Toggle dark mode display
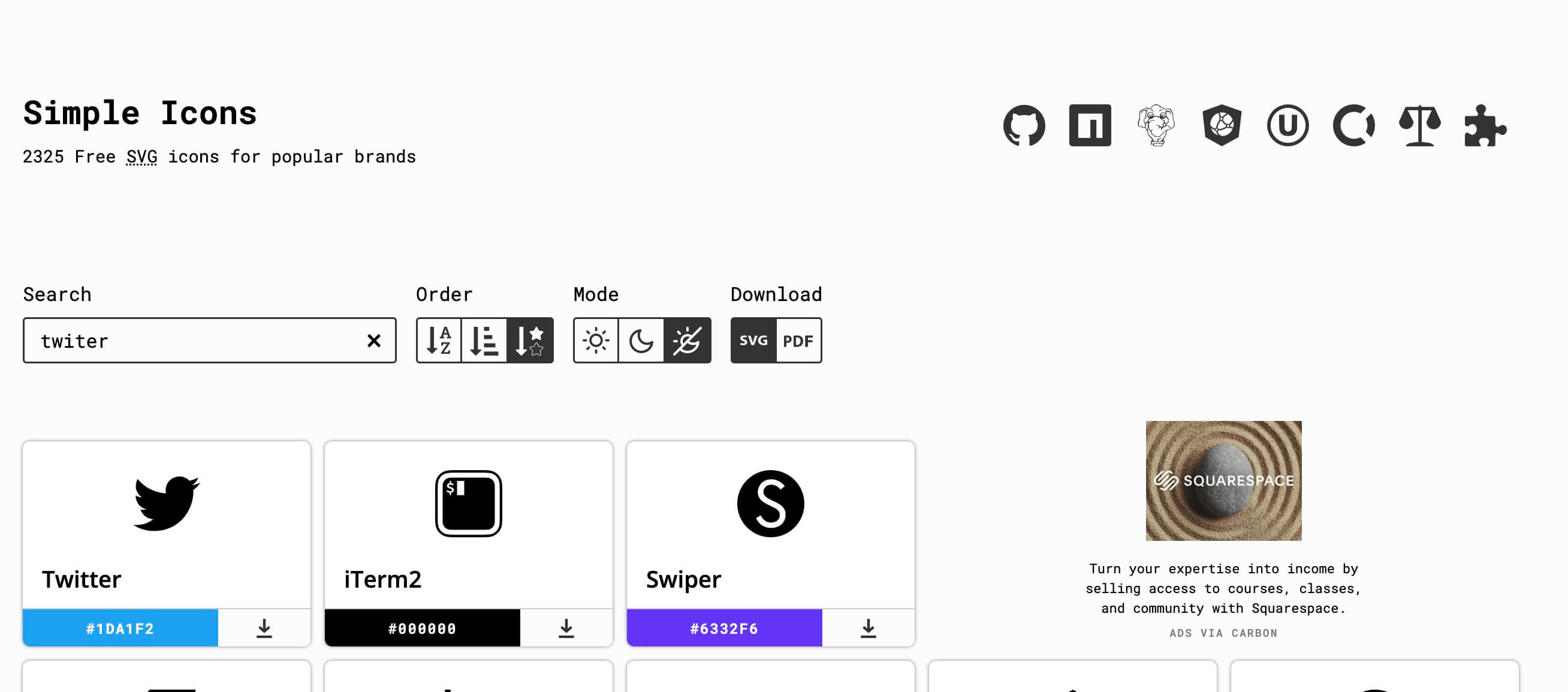The height and width of the screenshot is (692, 1568). (x=642, y=340)
